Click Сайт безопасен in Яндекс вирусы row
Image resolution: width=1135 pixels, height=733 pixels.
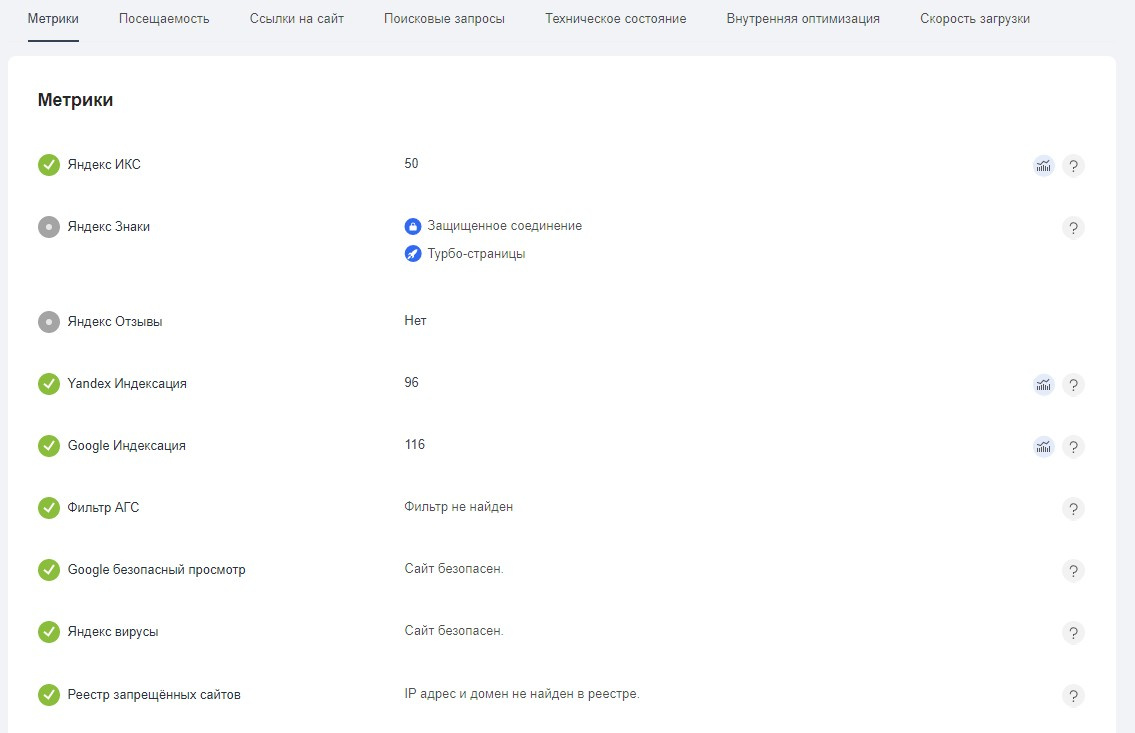tap(454, 631)
